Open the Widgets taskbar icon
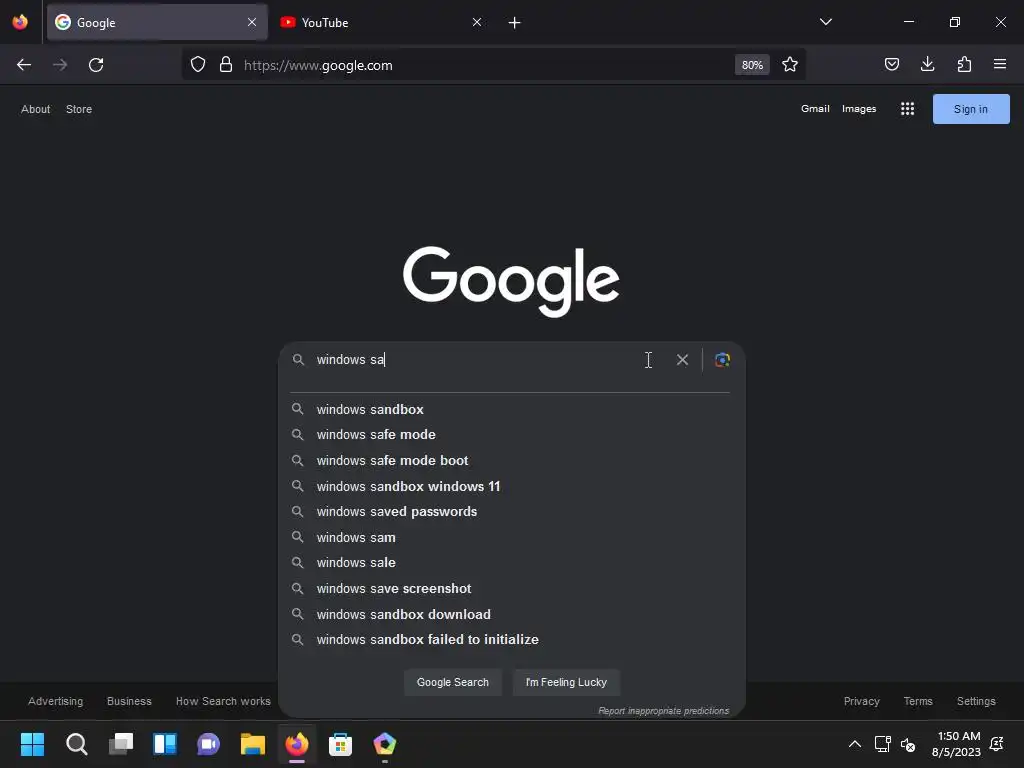Image resolution: width=1024 pixels, height=768 pixels. click(165, 744)
